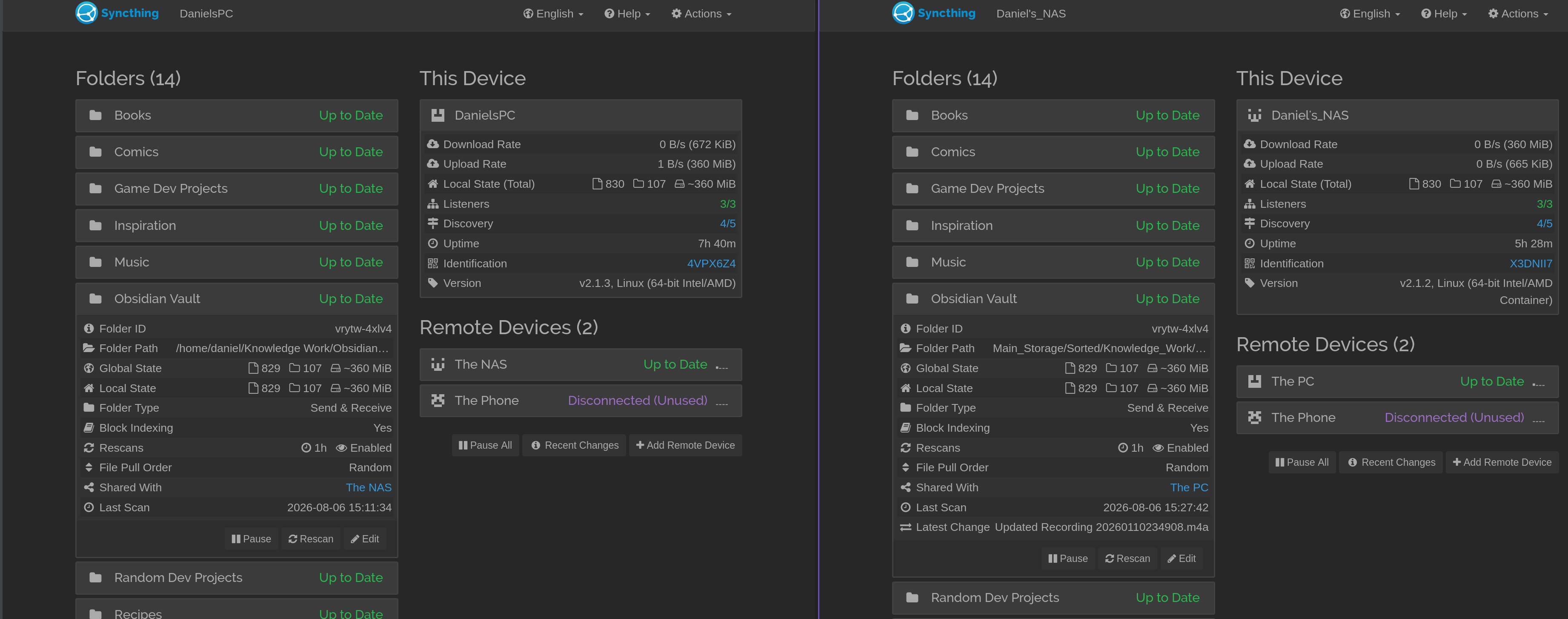Expand the Game Dev Projects folder in DanielsPC window

tap(237, 189)
